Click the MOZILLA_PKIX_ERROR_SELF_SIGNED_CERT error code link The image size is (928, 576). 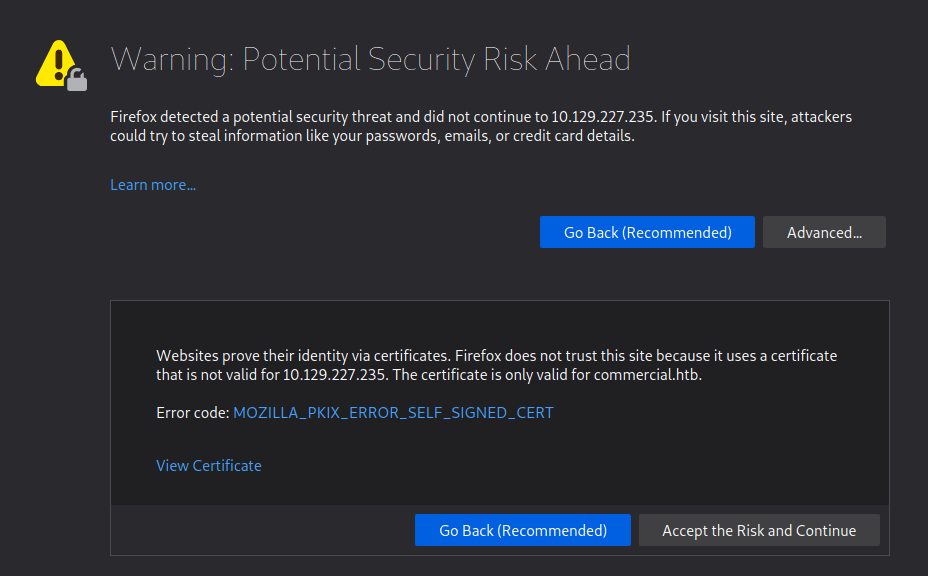(393, 412)
